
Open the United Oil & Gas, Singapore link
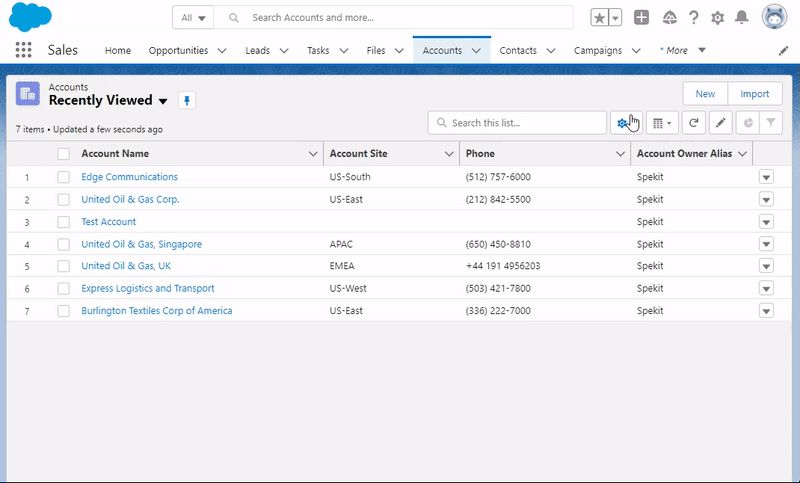click(141, 244)
